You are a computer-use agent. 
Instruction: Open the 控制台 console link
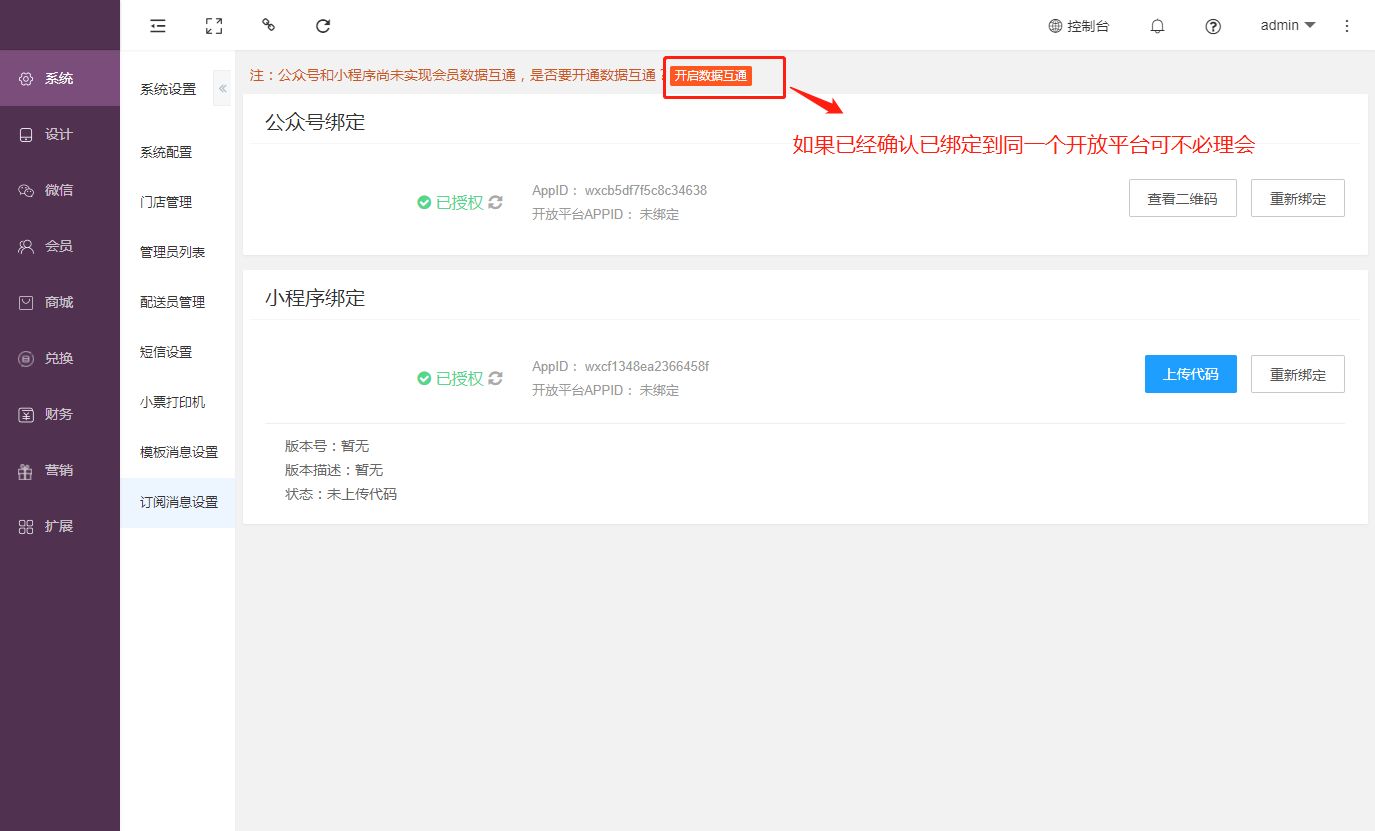click(x=1078, y=26)
